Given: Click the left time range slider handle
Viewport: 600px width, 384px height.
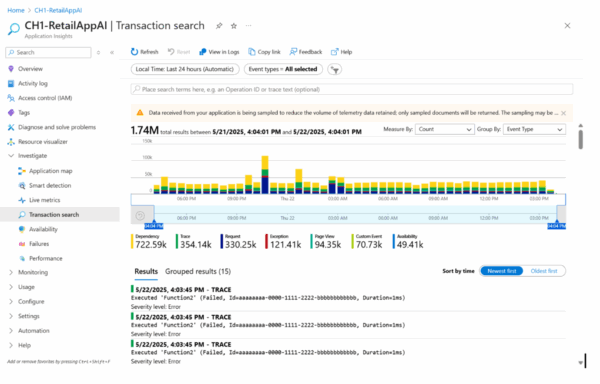Looking at the screenshot, I should tap(154, 224).
